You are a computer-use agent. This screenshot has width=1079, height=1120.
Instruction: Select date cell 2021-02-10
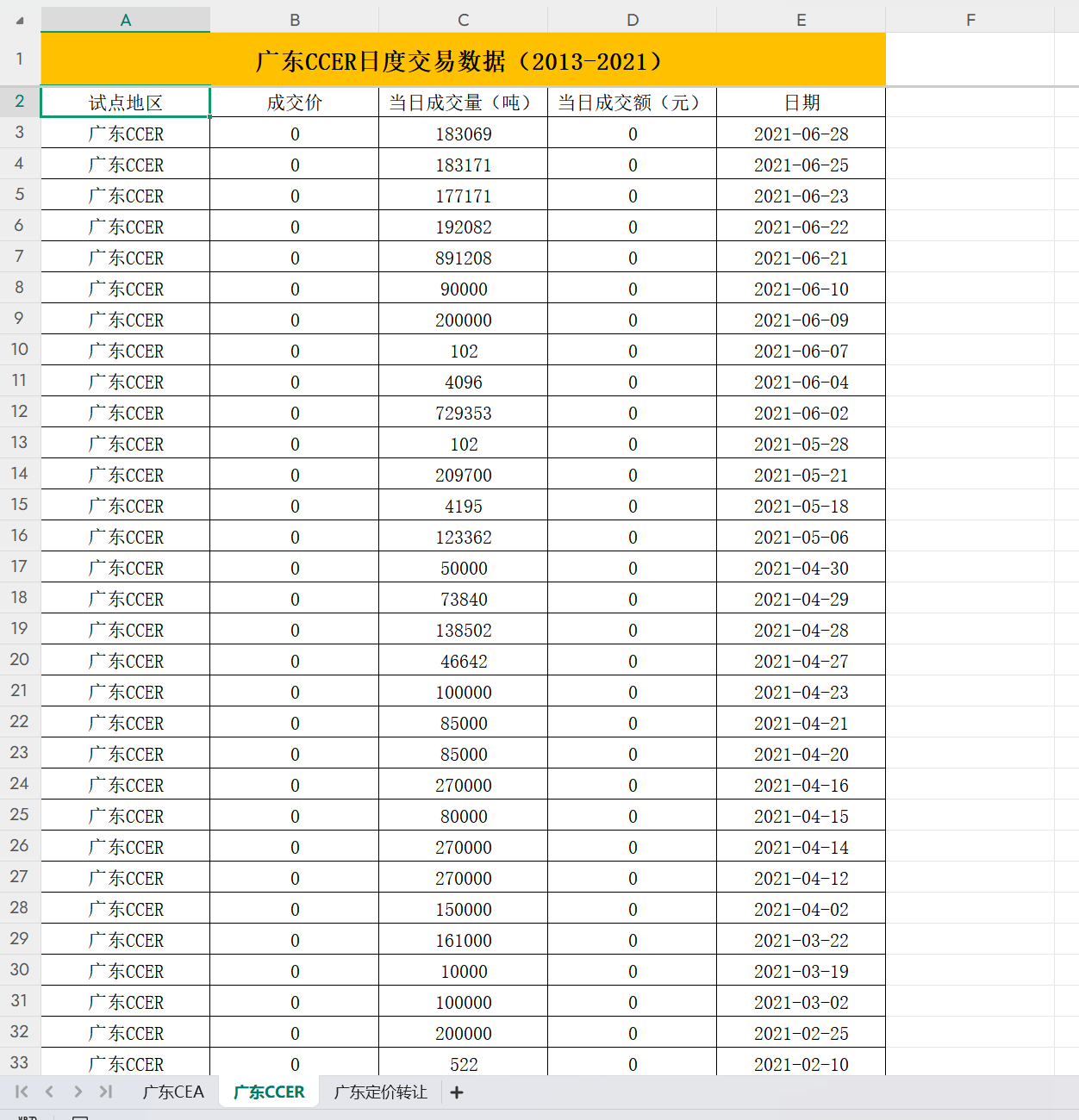[801, 1062]
